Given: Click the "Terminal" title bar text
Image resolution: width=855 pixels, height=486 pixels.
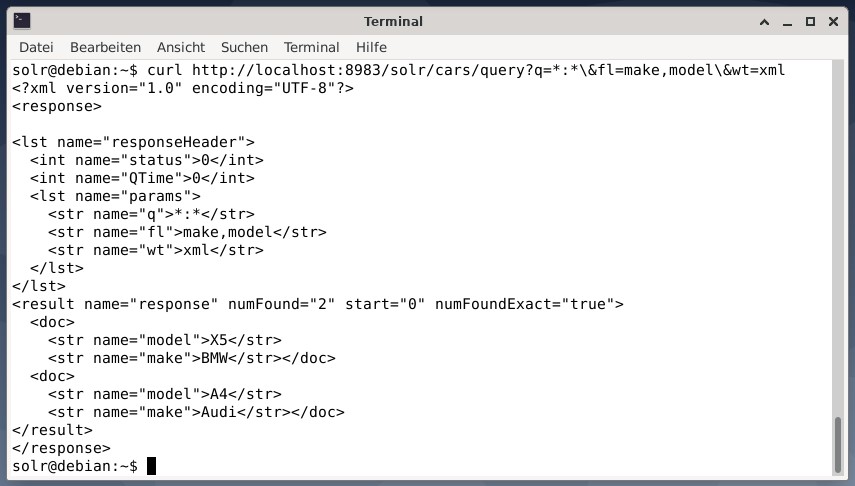Looking at the screenshot, I should pyautogui.click(x=393, y=21).
